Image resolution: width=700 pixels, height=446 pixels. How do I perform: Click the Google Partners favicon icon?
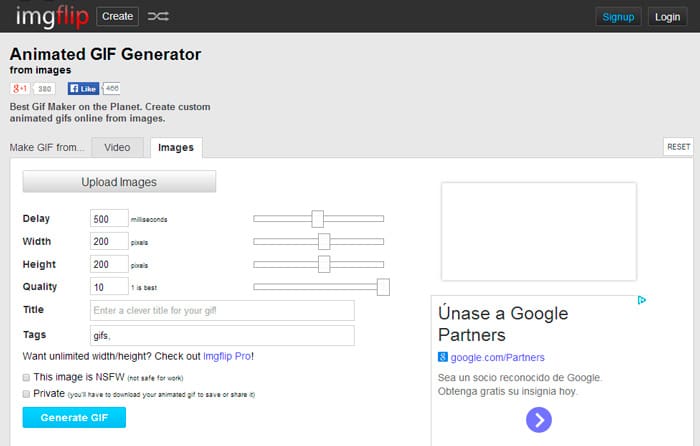coord(442,357)
